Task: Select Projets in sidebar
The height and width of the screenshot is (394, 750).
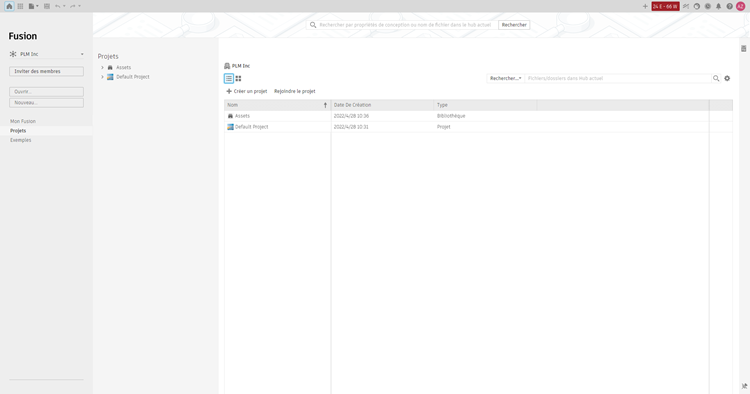Action: tap(18, 131)
